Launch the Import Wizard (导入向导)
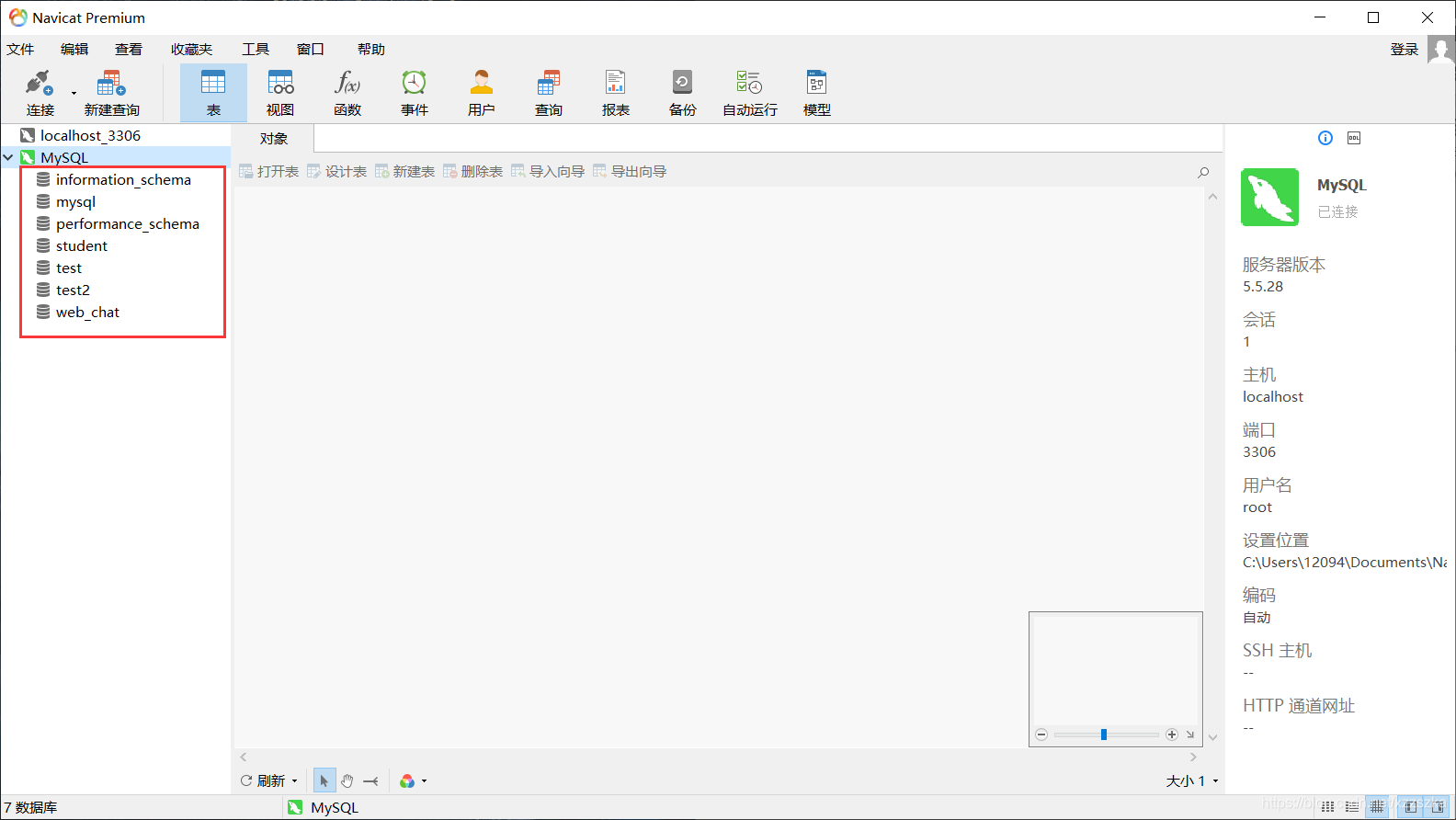 pyautogui.click(x=548, y=172)
